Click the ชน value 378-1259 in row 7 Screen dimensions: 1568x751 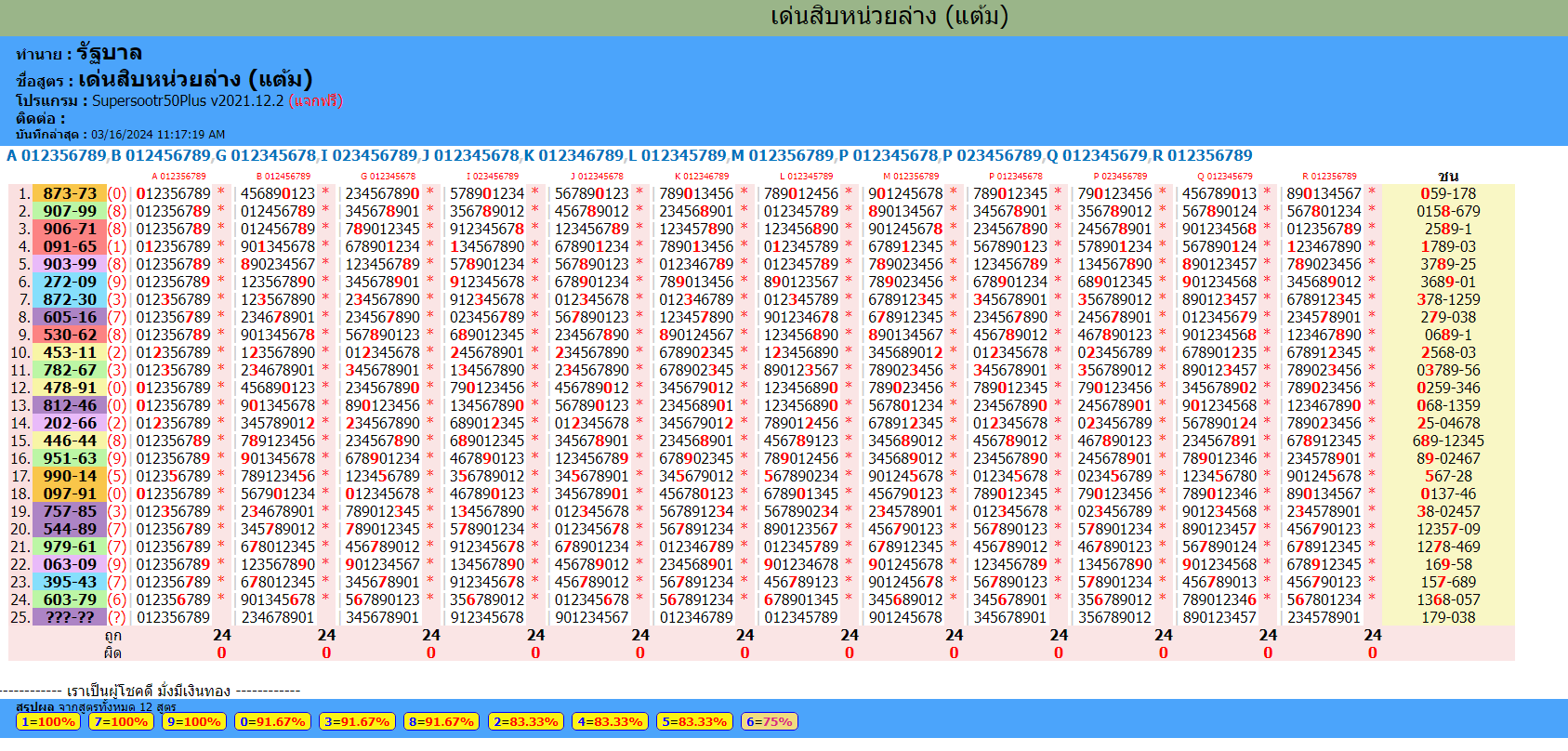click(x=1448, y=299)
